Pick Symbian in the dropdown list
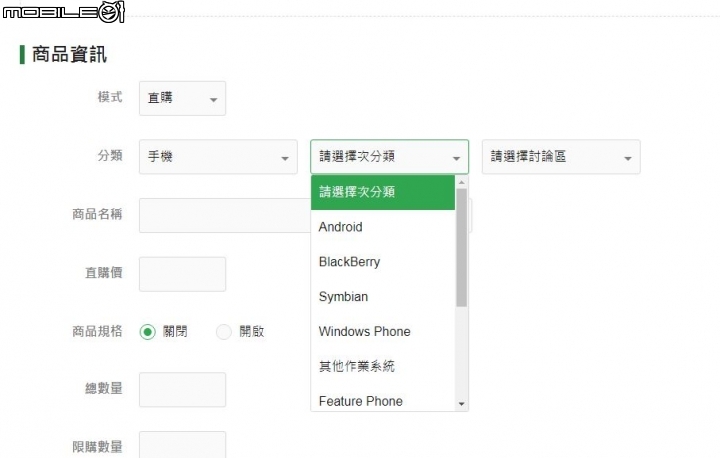720x458 pixels. (383, 297)
